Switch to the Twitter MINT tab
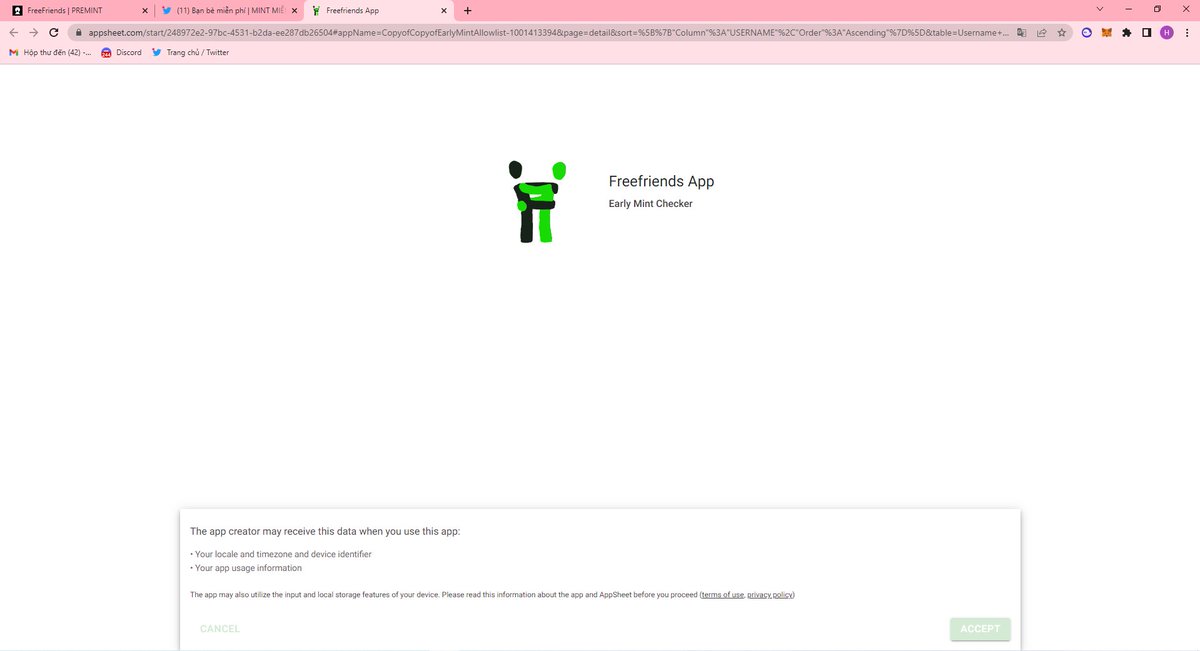Viewport: 1200px width, 651px height. 229,10
